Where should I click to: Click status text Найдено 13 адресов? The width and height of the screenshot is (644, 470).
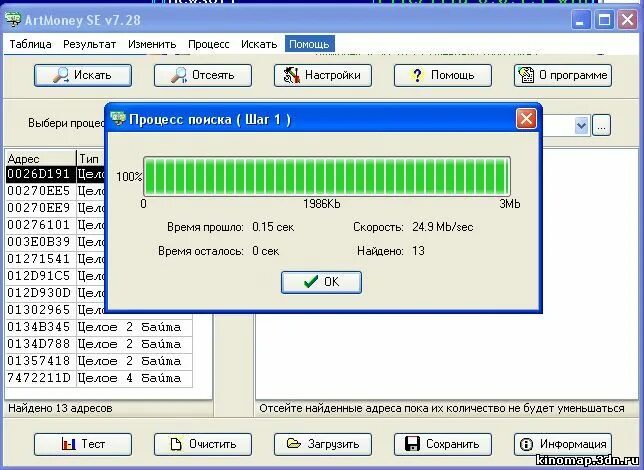coord(60,408)
